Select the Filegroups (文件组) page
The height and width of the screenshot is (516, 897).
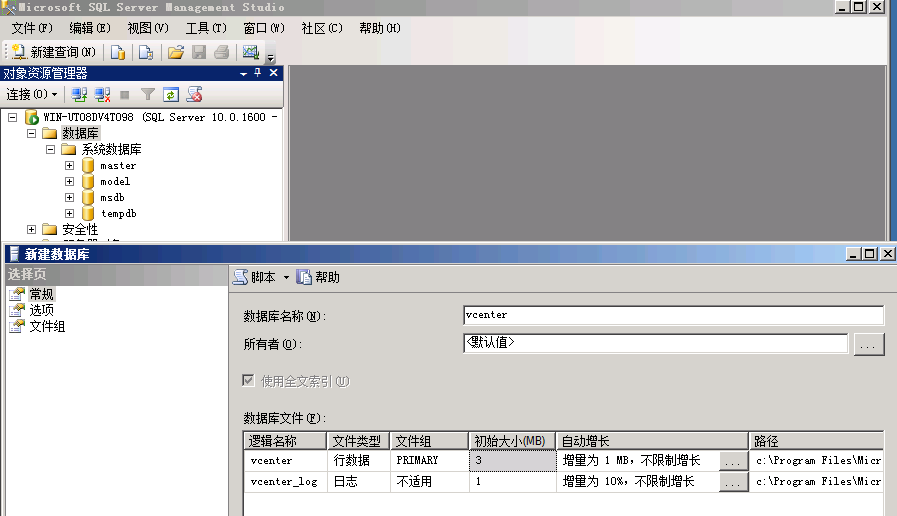coord(47,326)
